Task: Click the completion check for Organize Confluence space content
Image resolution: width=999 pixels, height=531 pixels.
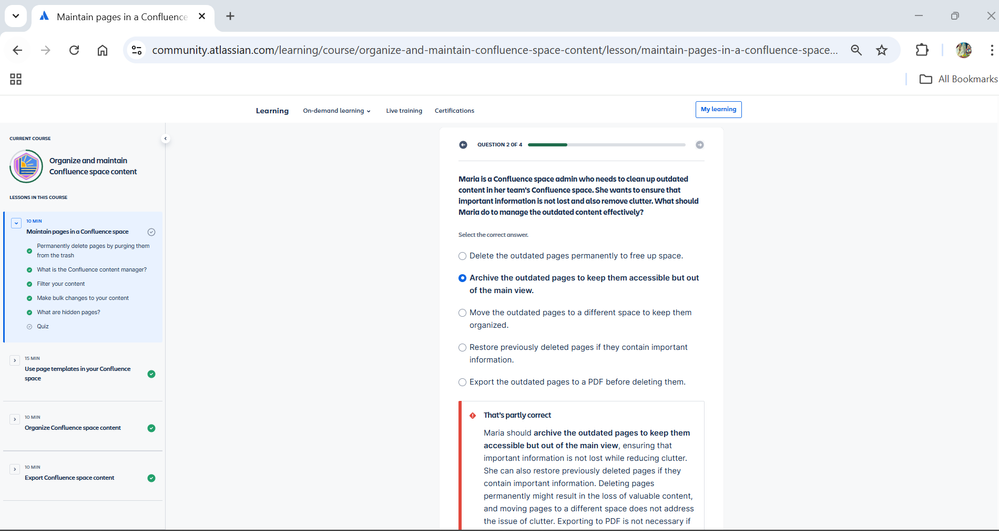Action: click(151, 428)
